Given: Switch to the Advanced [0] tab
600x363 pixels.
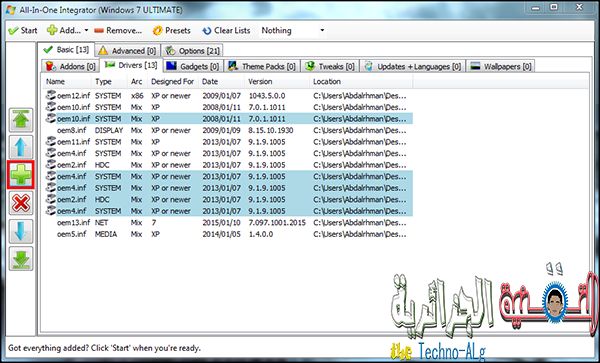Looking at the screenshot, I should pyautogui.click(x=127, y=51).
